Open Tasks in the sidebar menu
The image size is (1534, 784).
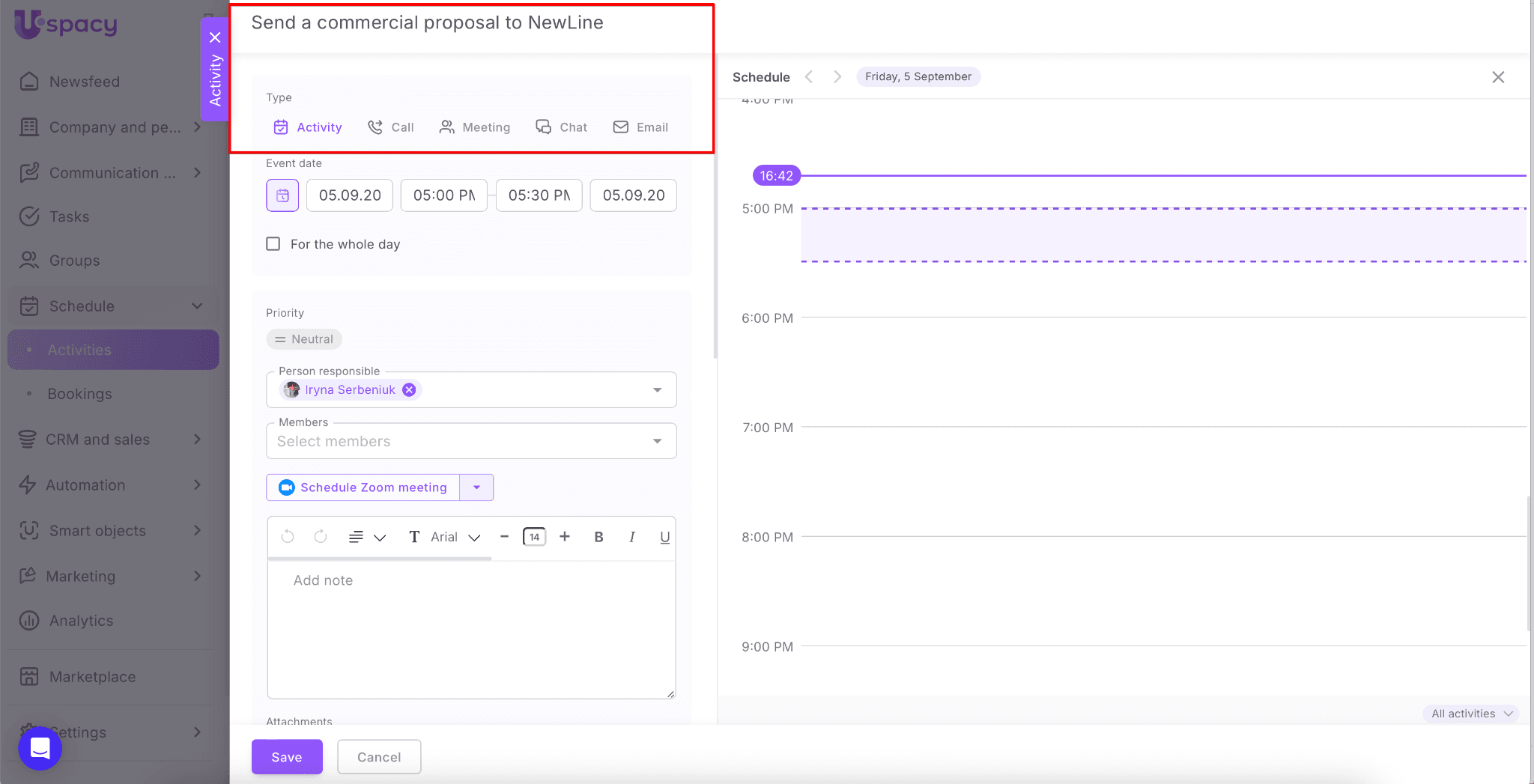pos(69,216)
